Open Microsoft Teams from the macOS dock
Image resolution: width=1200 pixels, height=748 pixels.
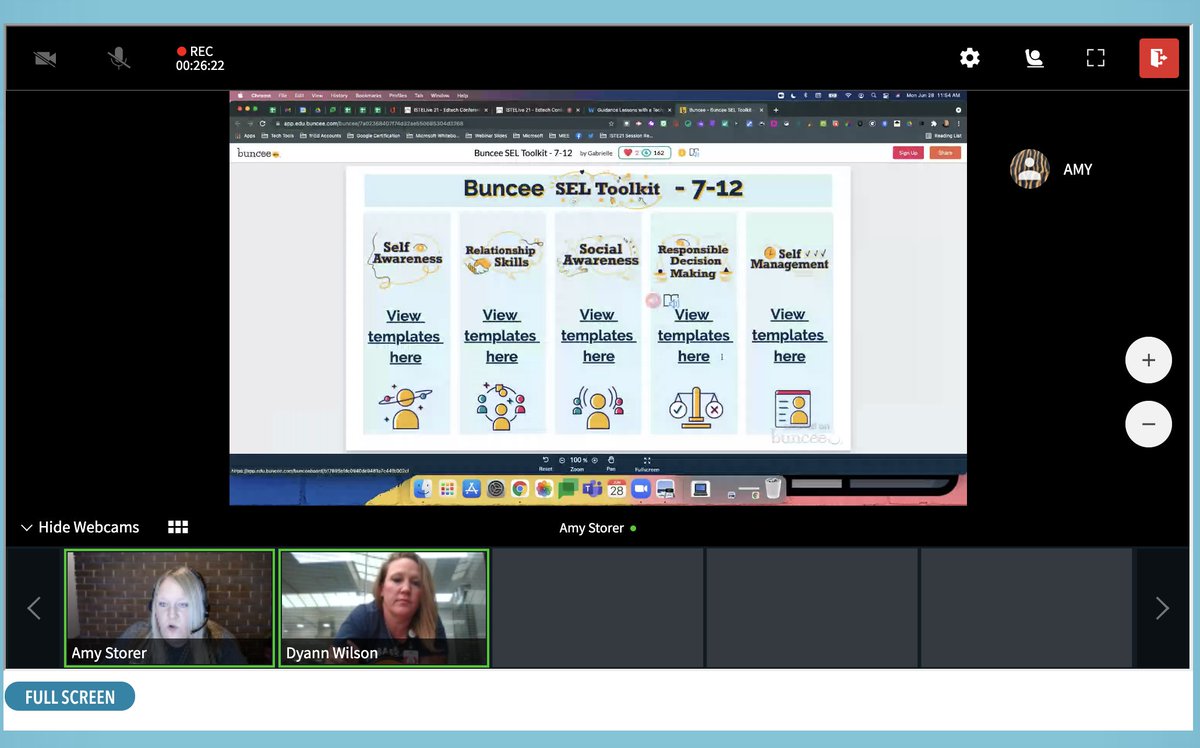point(592,490)
